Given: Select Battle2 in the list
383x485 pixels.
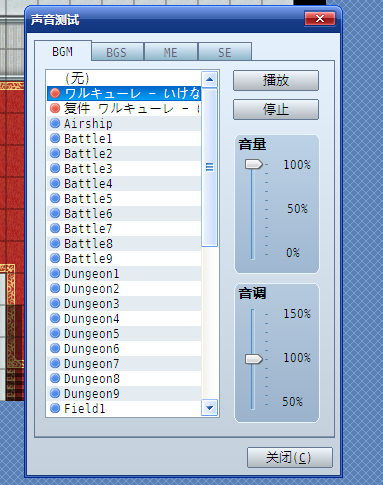Looking at the screenshot, I should point(124,153).
